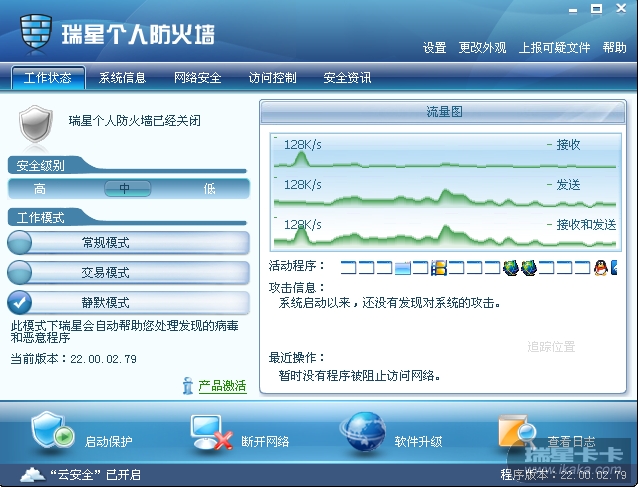The width and height of the screenshot is (638, 488).
Task: Click the 安全级别 section label
Action: pos(40,166)
